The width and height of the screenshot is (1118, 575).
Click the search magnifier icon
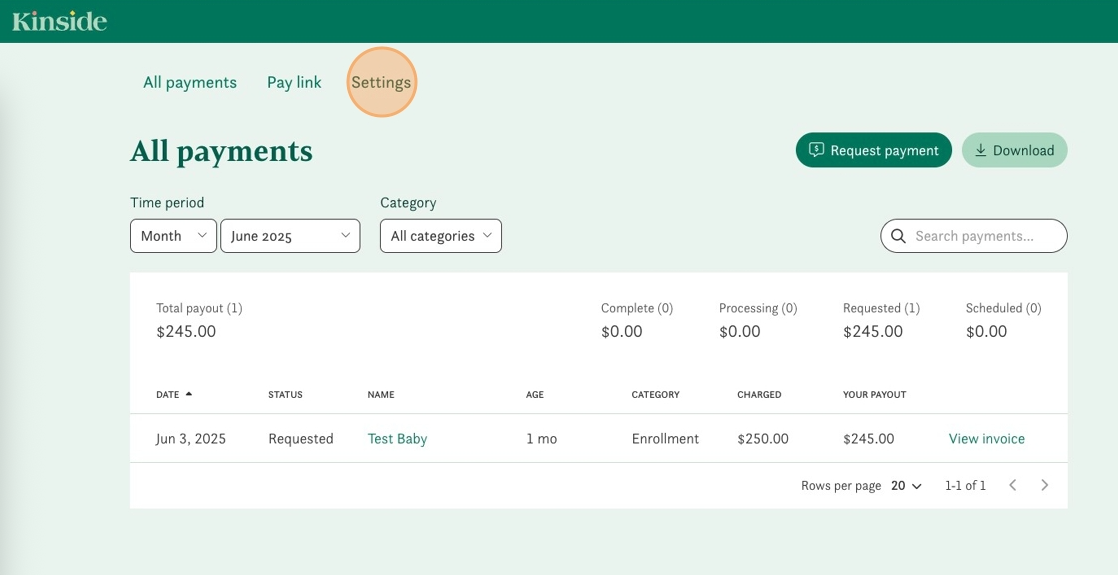(x=898, y=236)
